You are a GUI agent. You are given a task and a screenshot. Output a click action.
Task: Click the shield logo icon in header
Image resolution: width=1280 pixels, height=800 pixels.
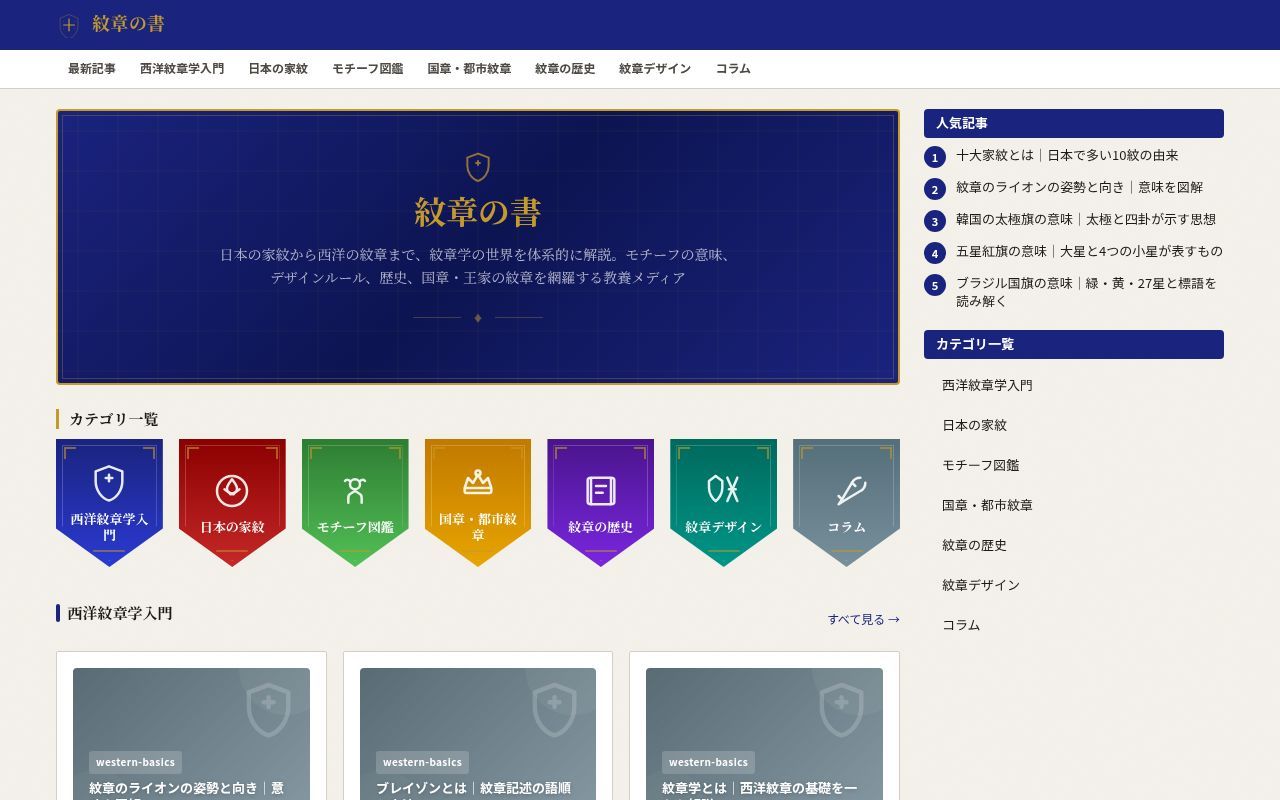point(69,25)
